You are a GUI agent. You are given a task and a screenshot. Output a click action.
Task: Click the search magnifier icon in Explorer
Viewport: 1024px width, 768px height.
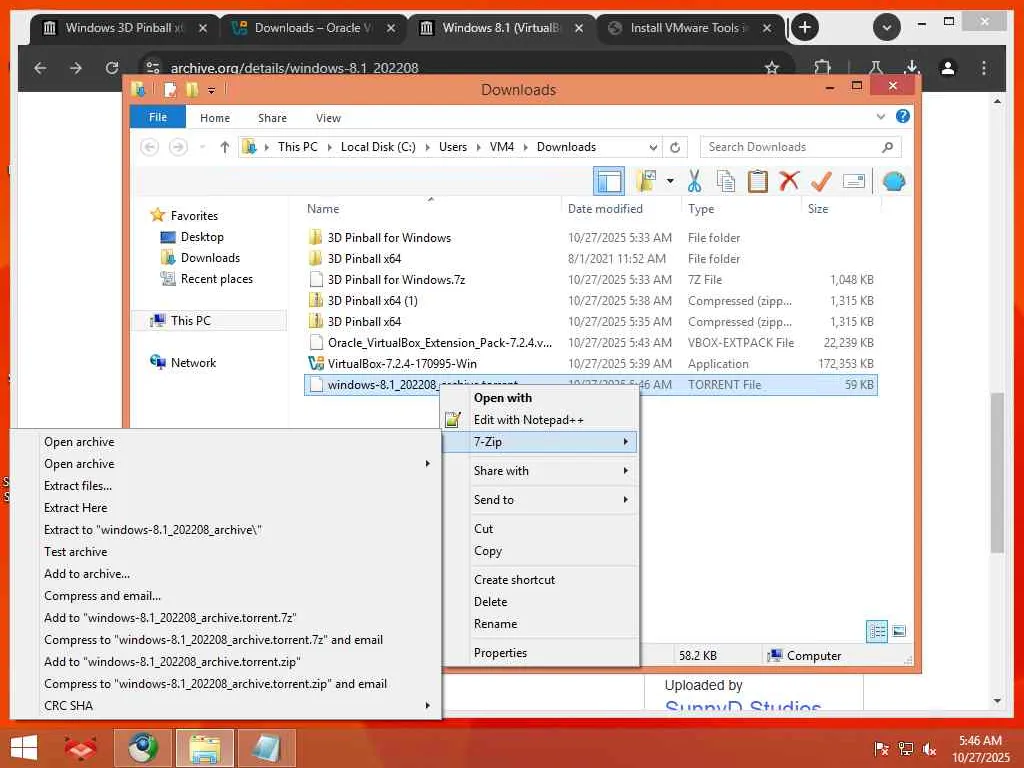[x=887, y=147]
